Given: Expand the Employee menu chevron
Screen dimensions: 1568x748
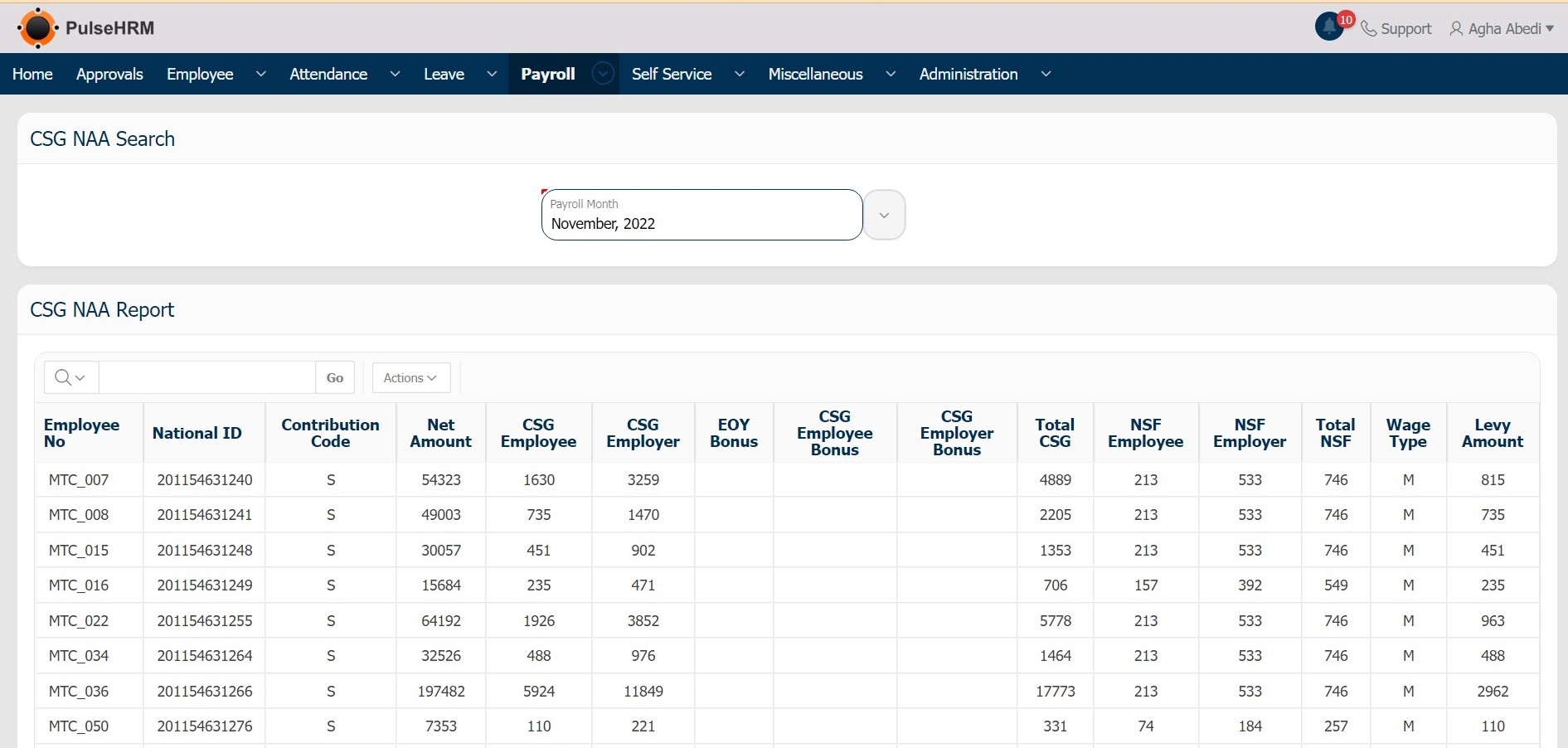Looking at the screenshot, I should (x=260, y=74).
